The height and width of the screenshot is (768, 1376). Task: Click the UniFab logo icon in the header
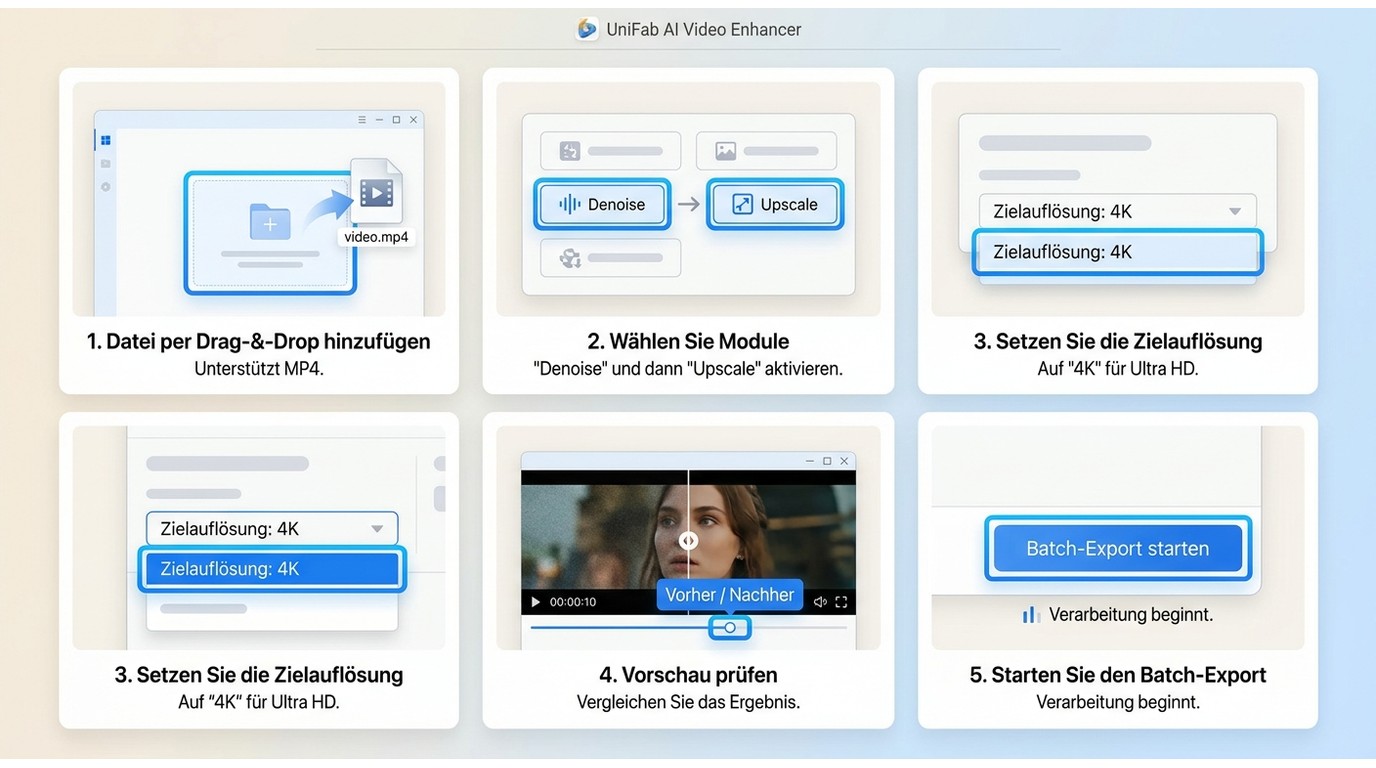(x=587, y=29)
